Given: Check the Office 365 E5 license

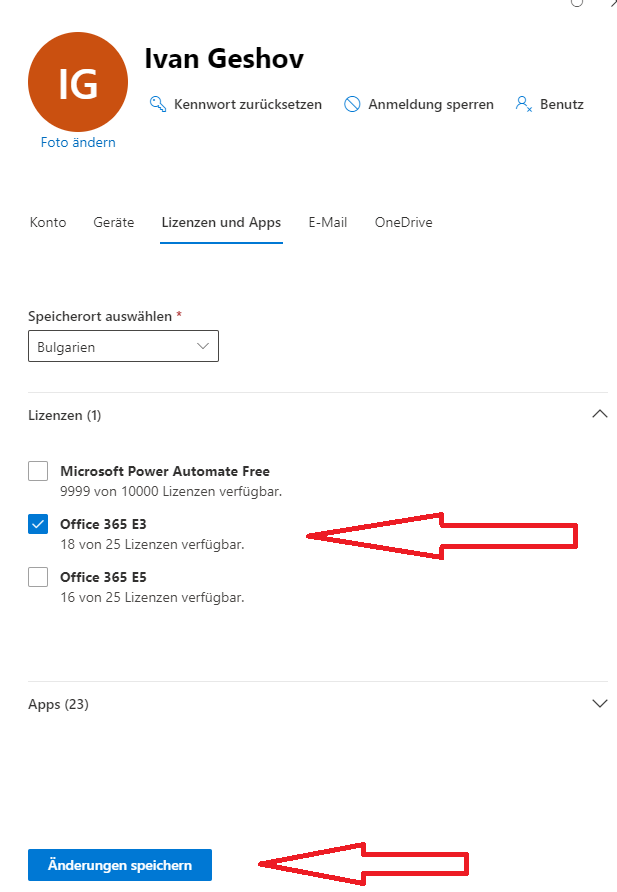Looking at the screenshot, I should 38,577.
